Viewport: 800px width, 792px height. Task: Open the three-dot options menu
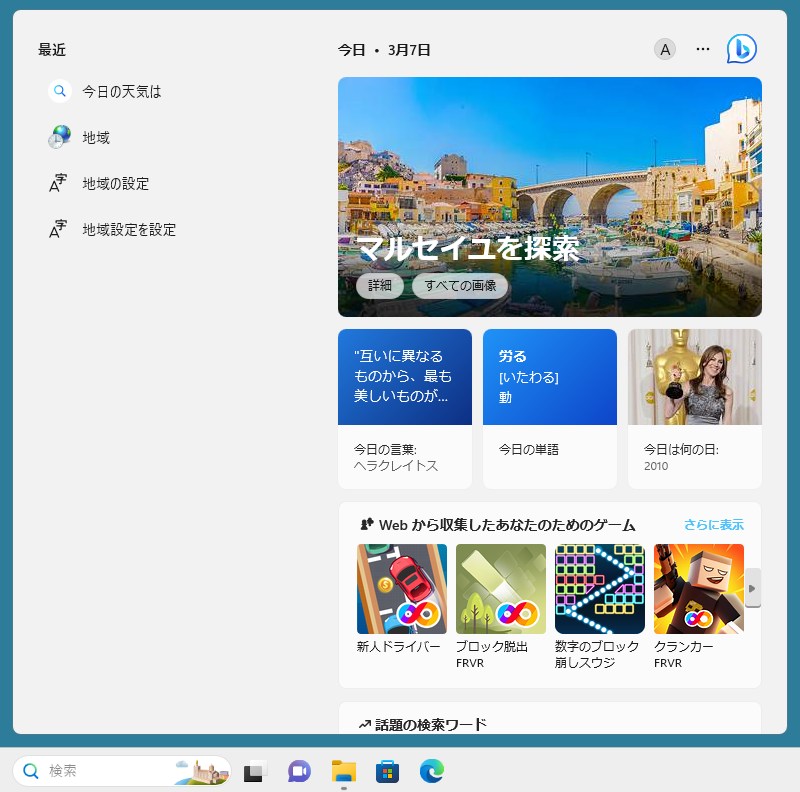point(702,48)
